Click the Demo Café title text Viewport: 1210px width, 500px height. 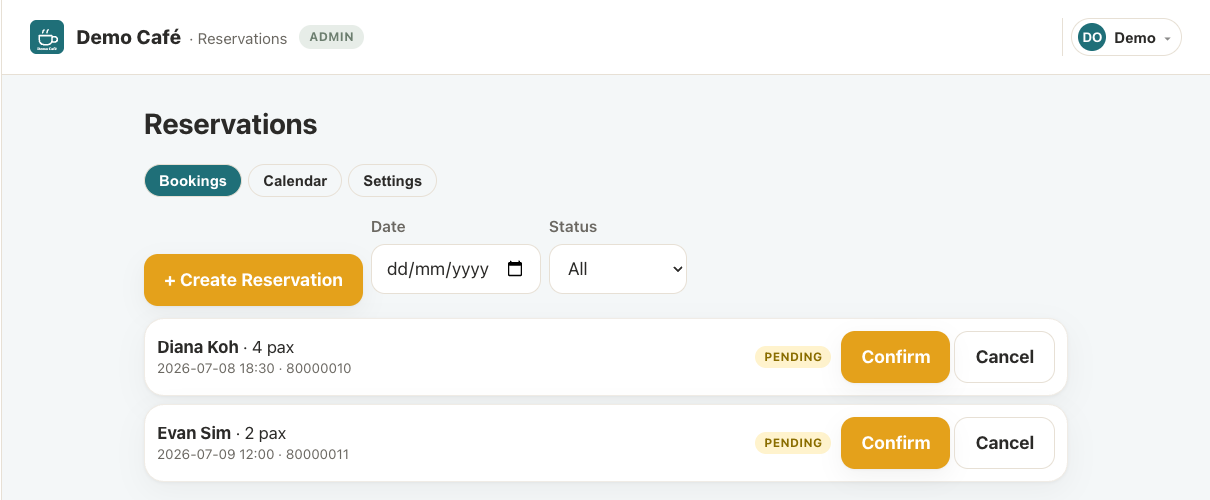pyautogui.click(x=128, y=37)
